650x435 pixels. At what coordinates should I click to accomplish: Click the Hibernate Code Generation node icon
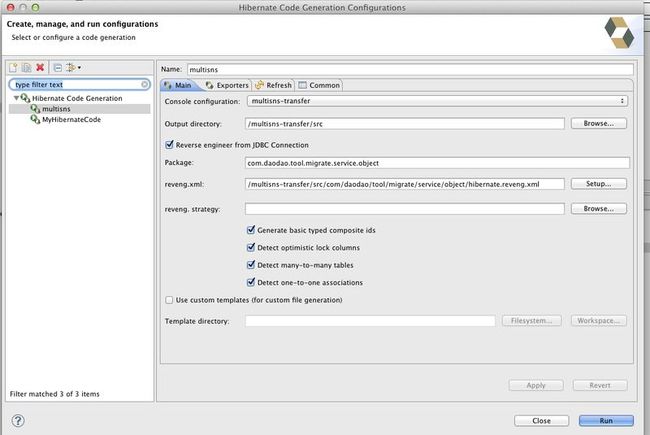(26, 98)
